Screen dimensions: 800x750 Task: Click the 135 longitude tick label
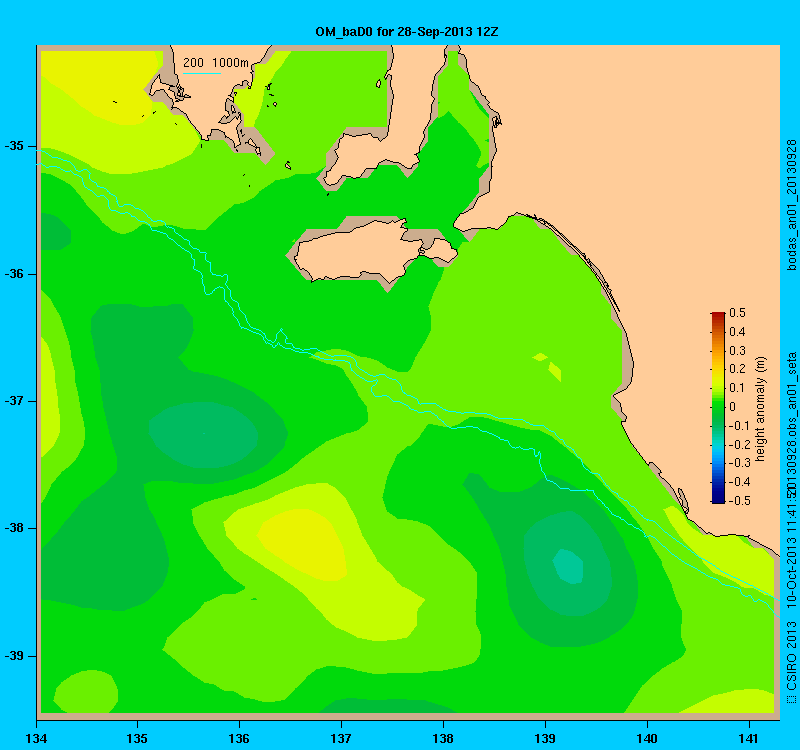pyautogui.click(x=137, y=738)
